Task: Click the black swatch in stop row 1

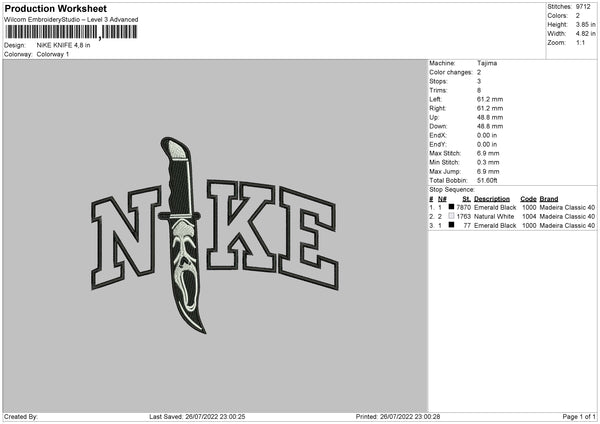Action: 452,207
